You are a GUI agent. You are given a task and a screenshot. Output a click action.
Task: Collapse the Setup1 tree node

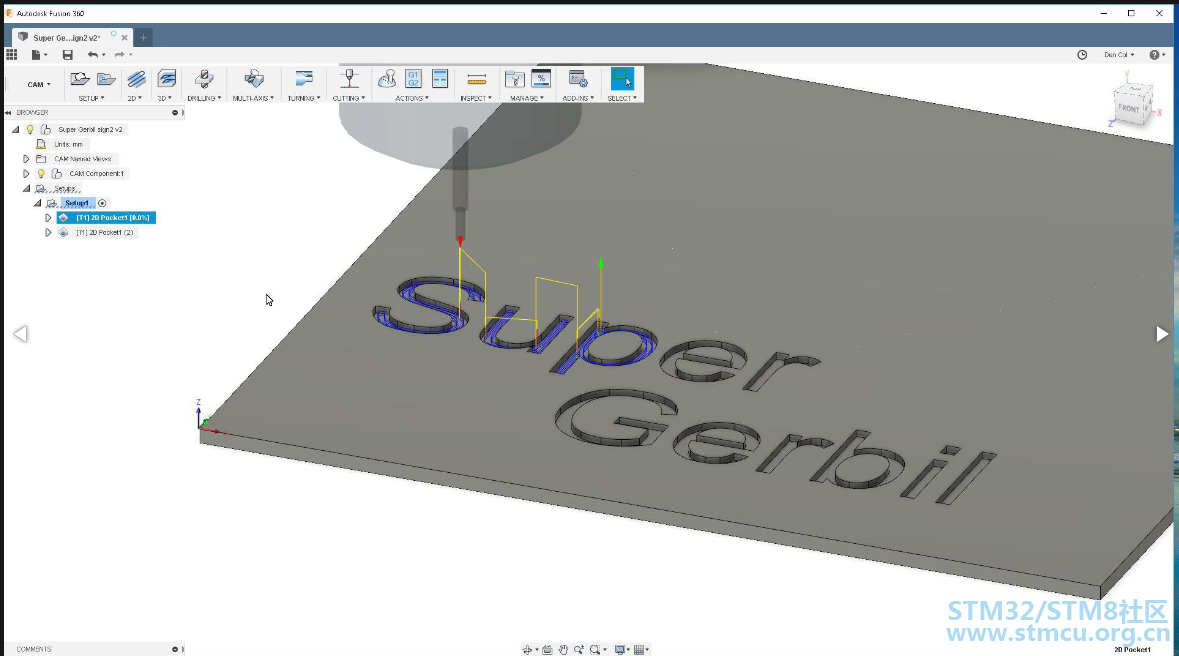tap(38, 203)
